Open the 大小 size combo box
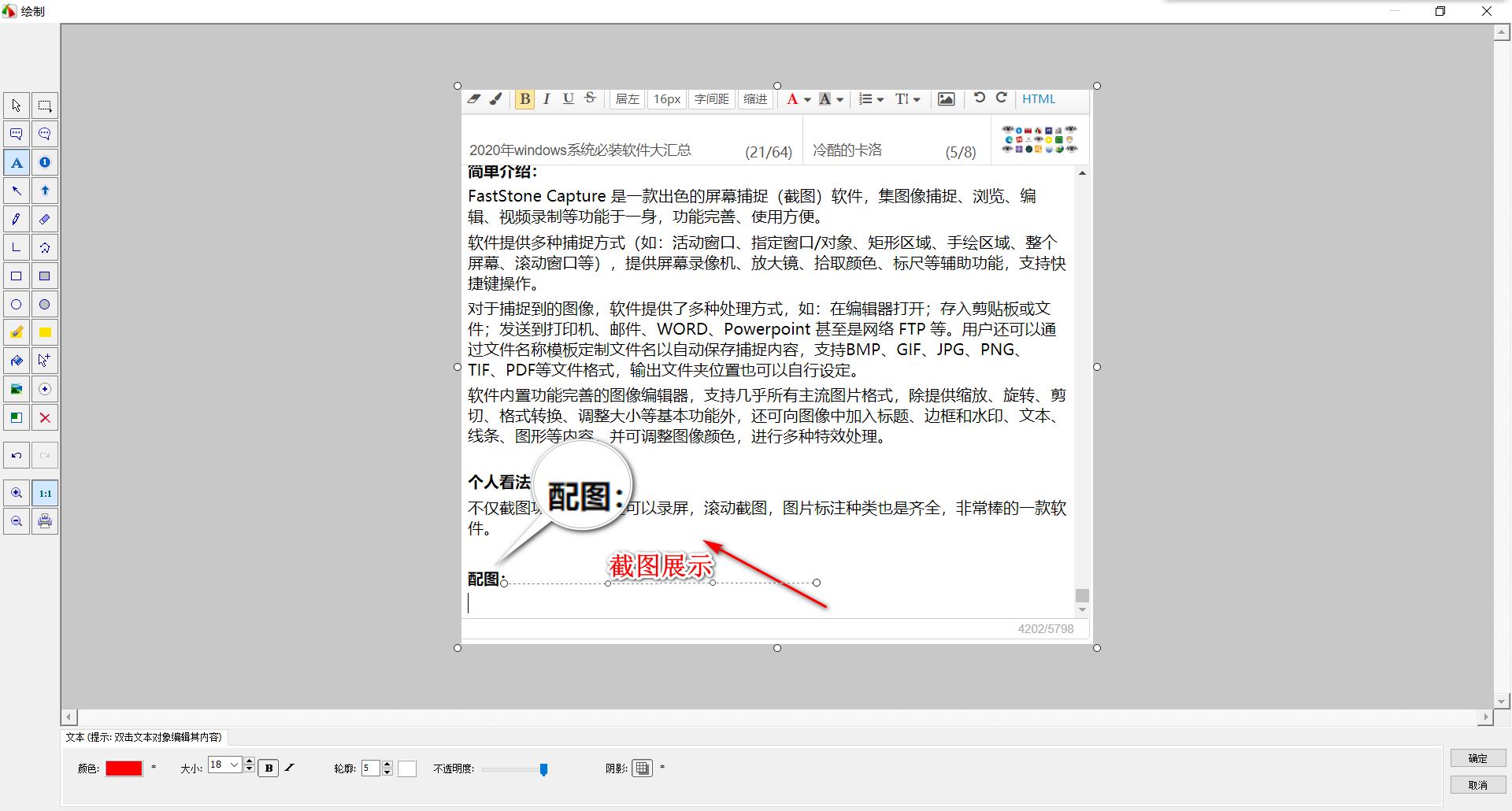 (x=224, y=765)
